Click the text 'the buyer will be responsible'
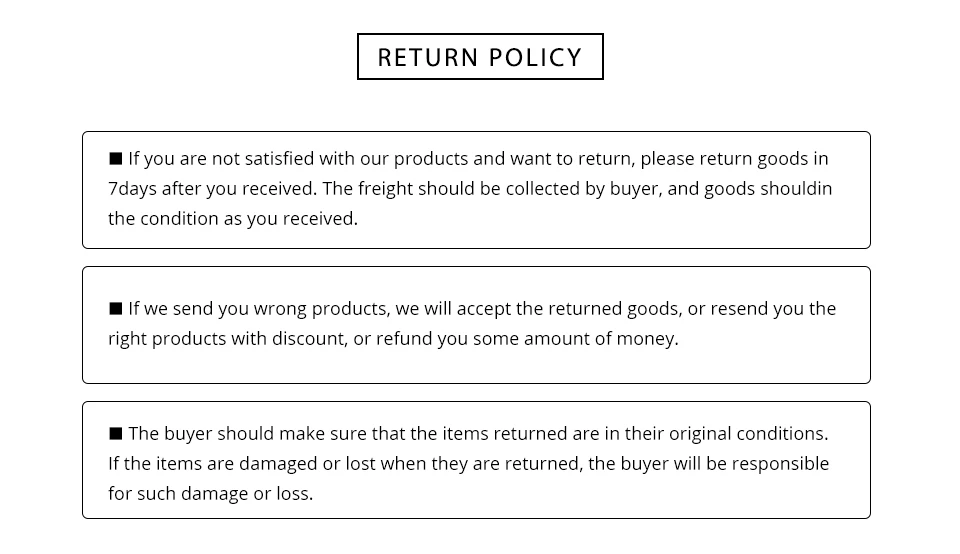Screen dimensions: 960x554 (x=708, y=463)
